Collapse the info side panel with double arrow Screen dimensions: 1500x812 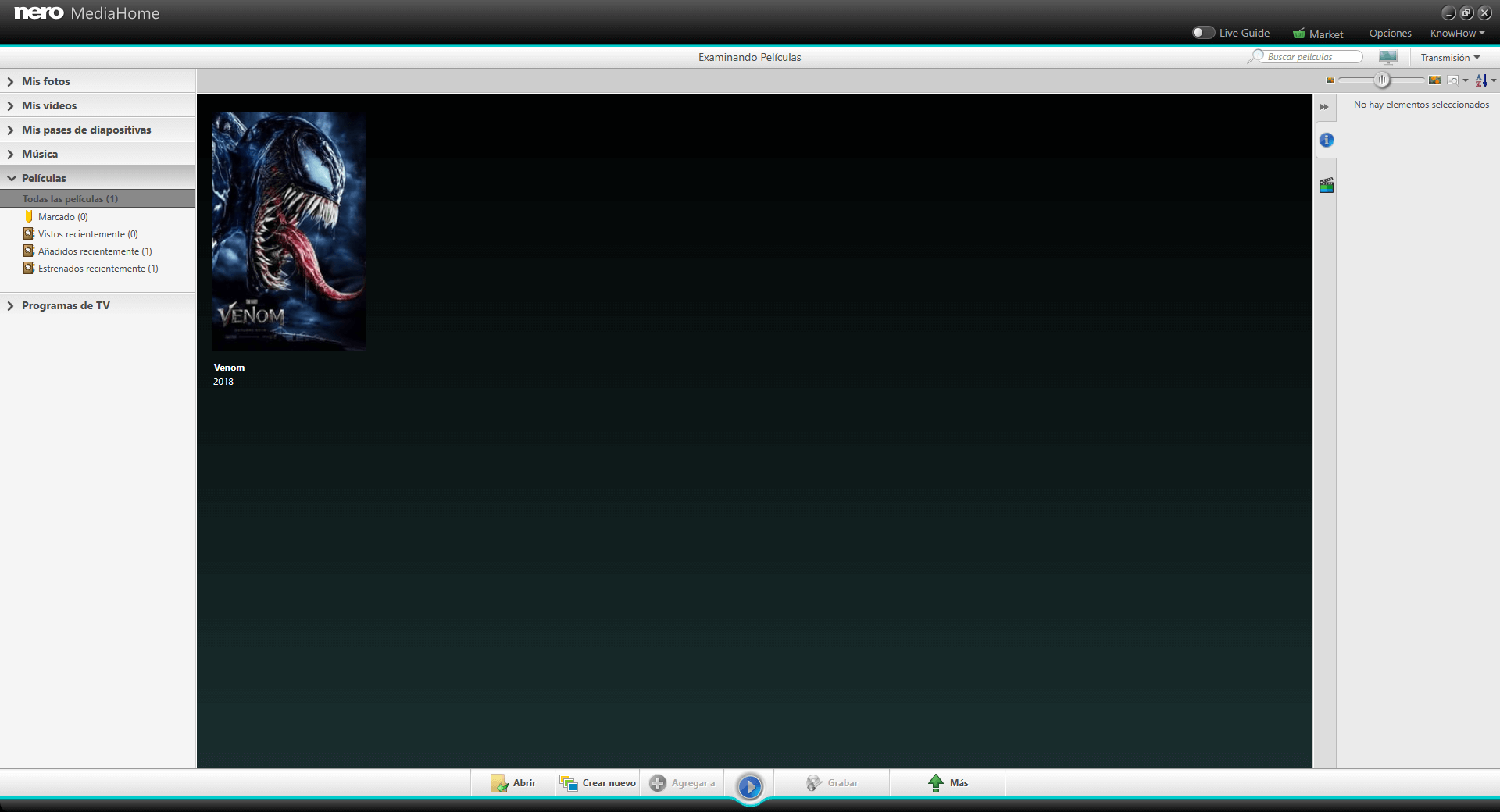coord(1324,107)
